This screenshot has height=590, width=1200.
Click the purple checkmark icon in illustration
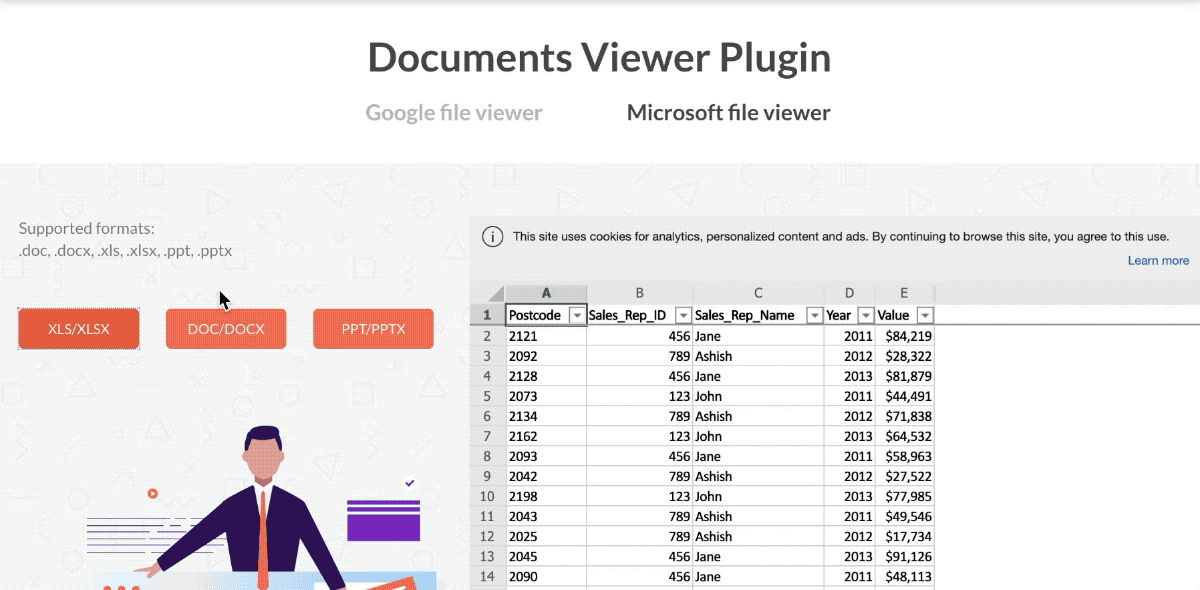(409, 483)
